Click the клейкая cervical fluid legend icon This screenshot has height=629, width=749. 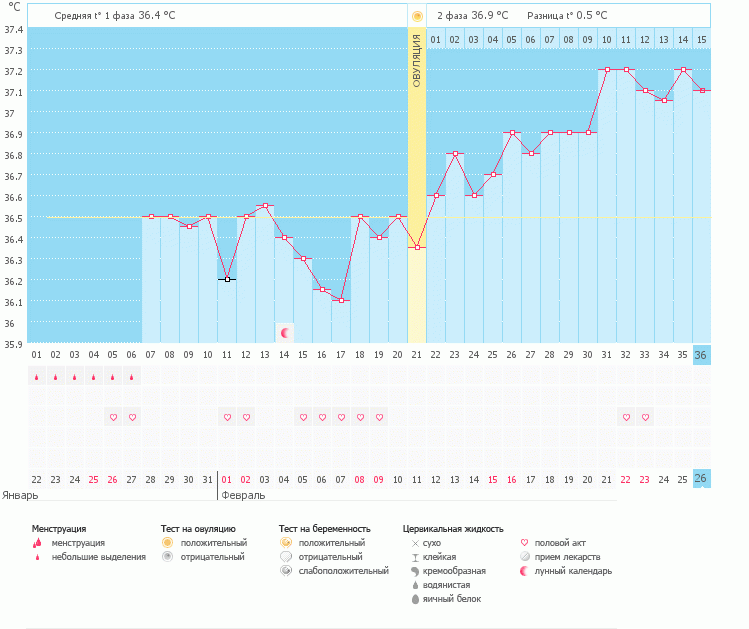[415, 557]
